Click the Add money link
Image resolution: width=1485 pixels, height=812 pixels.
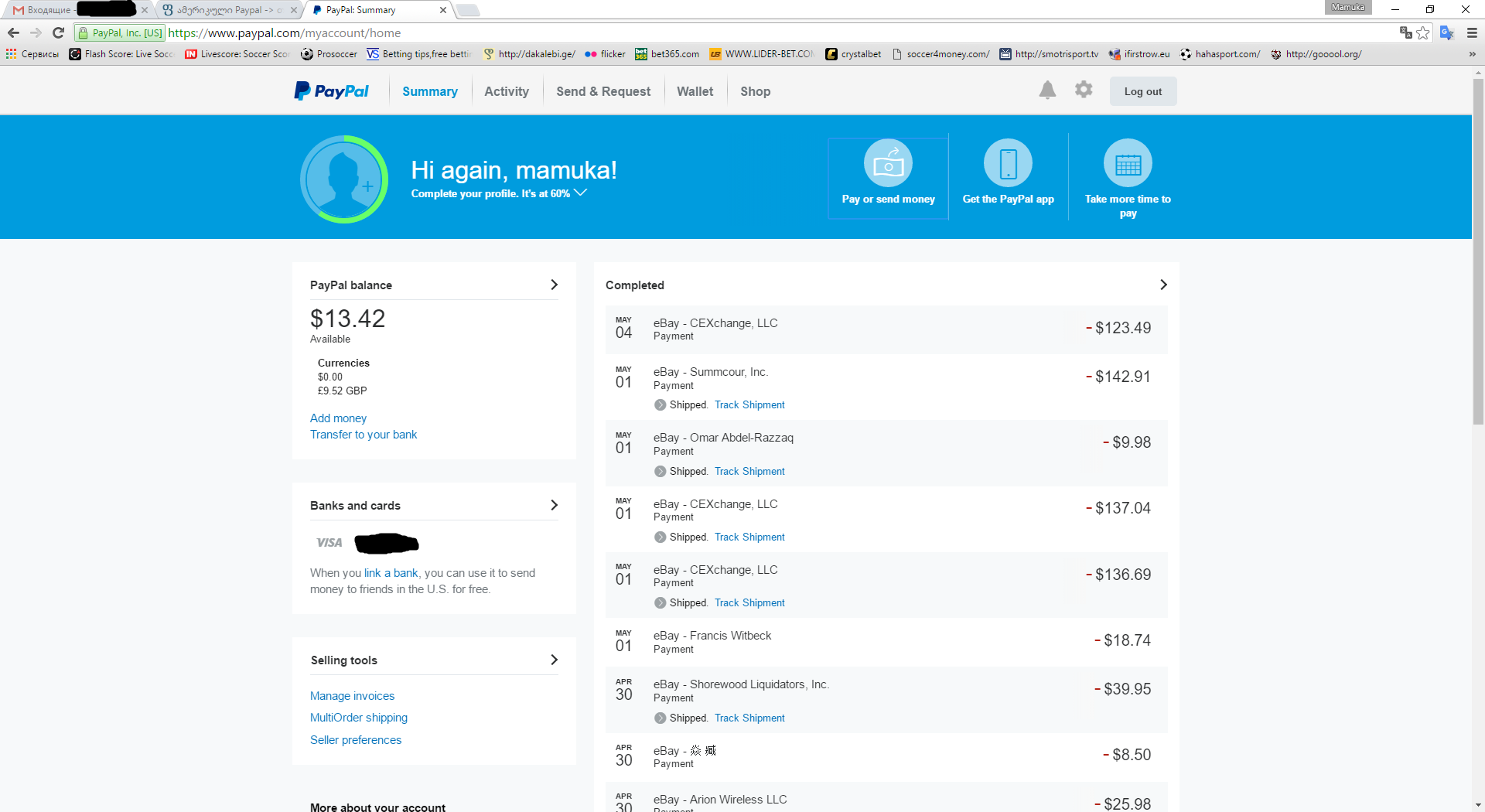click(338, 418)
